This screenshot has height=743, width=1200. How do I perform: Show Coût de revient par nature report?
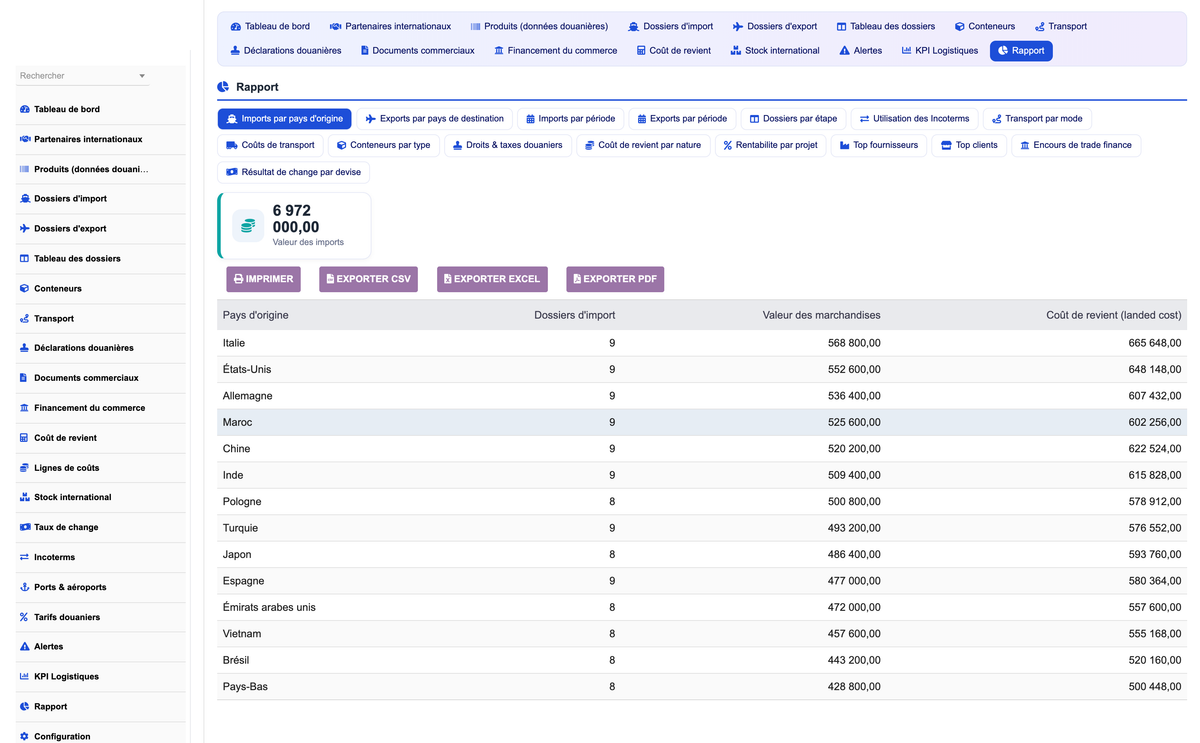coord(643,145)
